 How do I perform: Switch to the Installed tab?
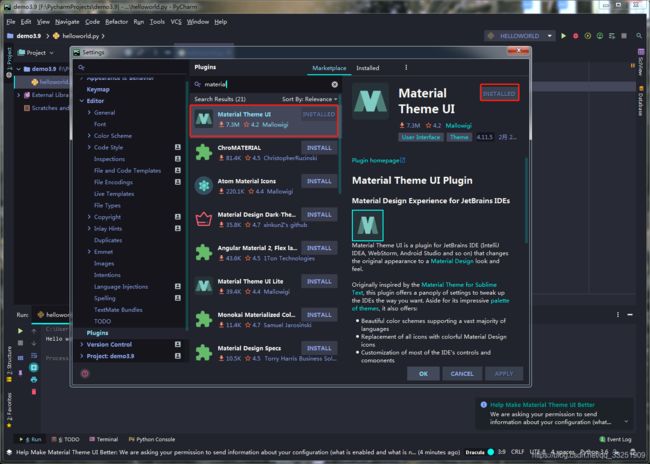pyautogui.click(x=368, y=68)
